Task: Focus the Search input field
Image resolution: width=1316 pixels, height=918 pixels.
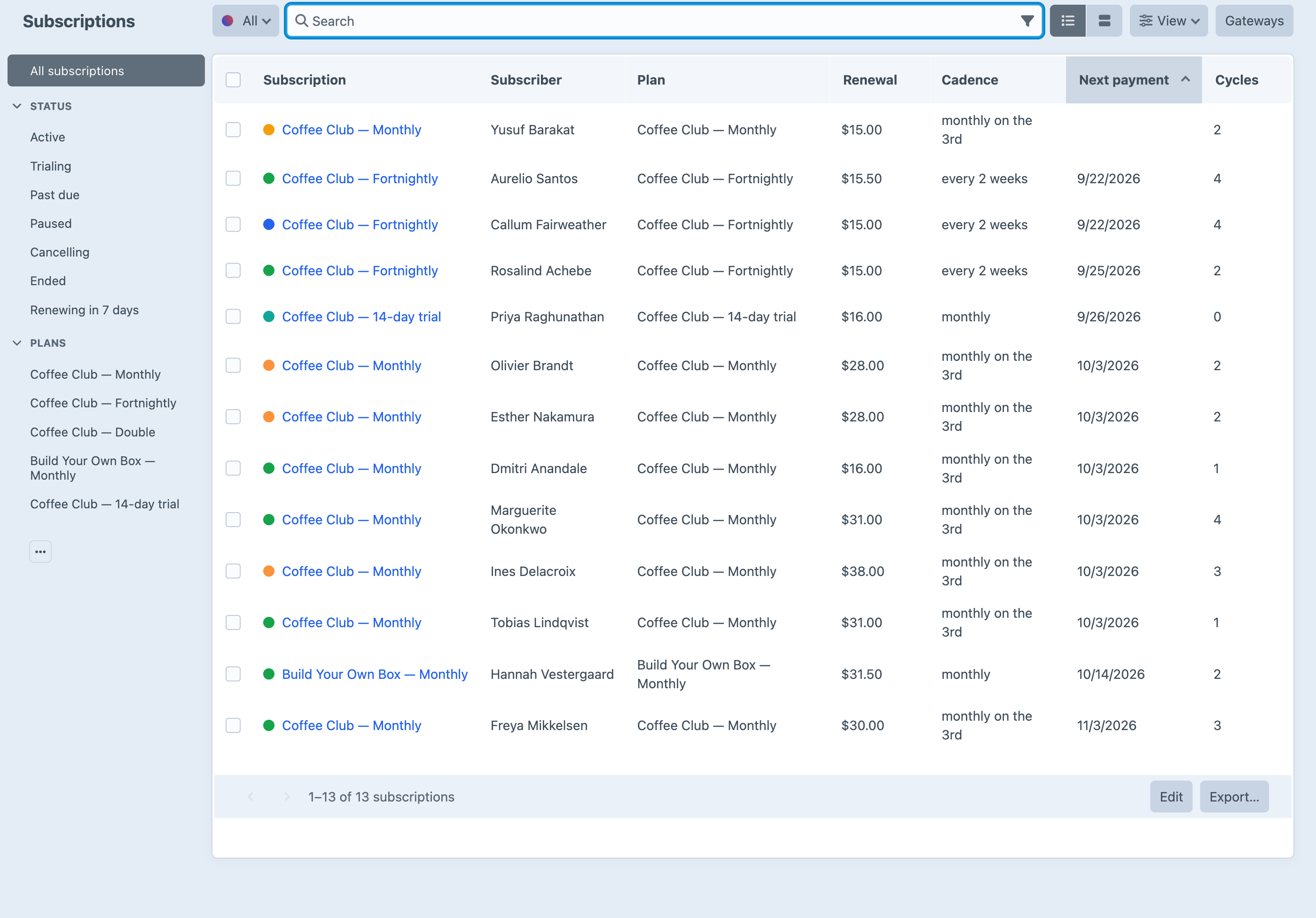Action: pos(664,21)
